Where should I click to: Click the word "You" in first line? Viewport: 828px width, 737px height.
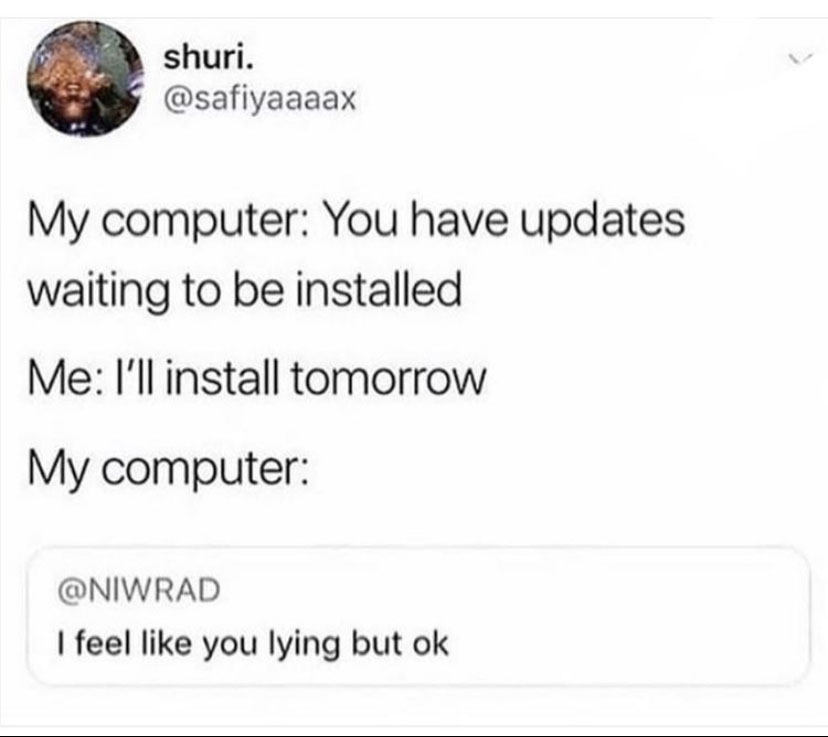[x=361, y=219]
